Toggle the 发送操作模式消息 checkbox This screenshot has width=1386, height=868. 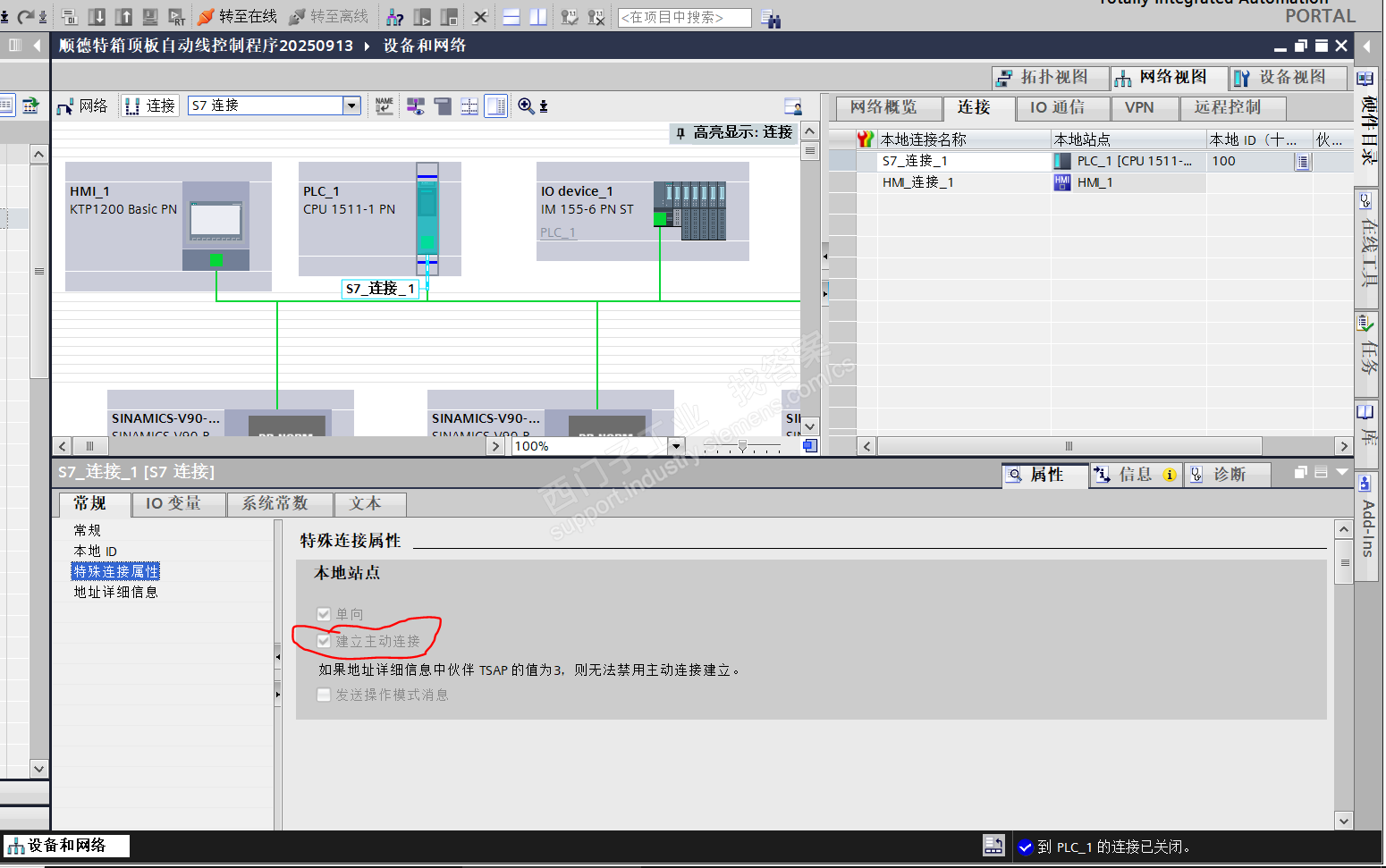pos(324,695)
